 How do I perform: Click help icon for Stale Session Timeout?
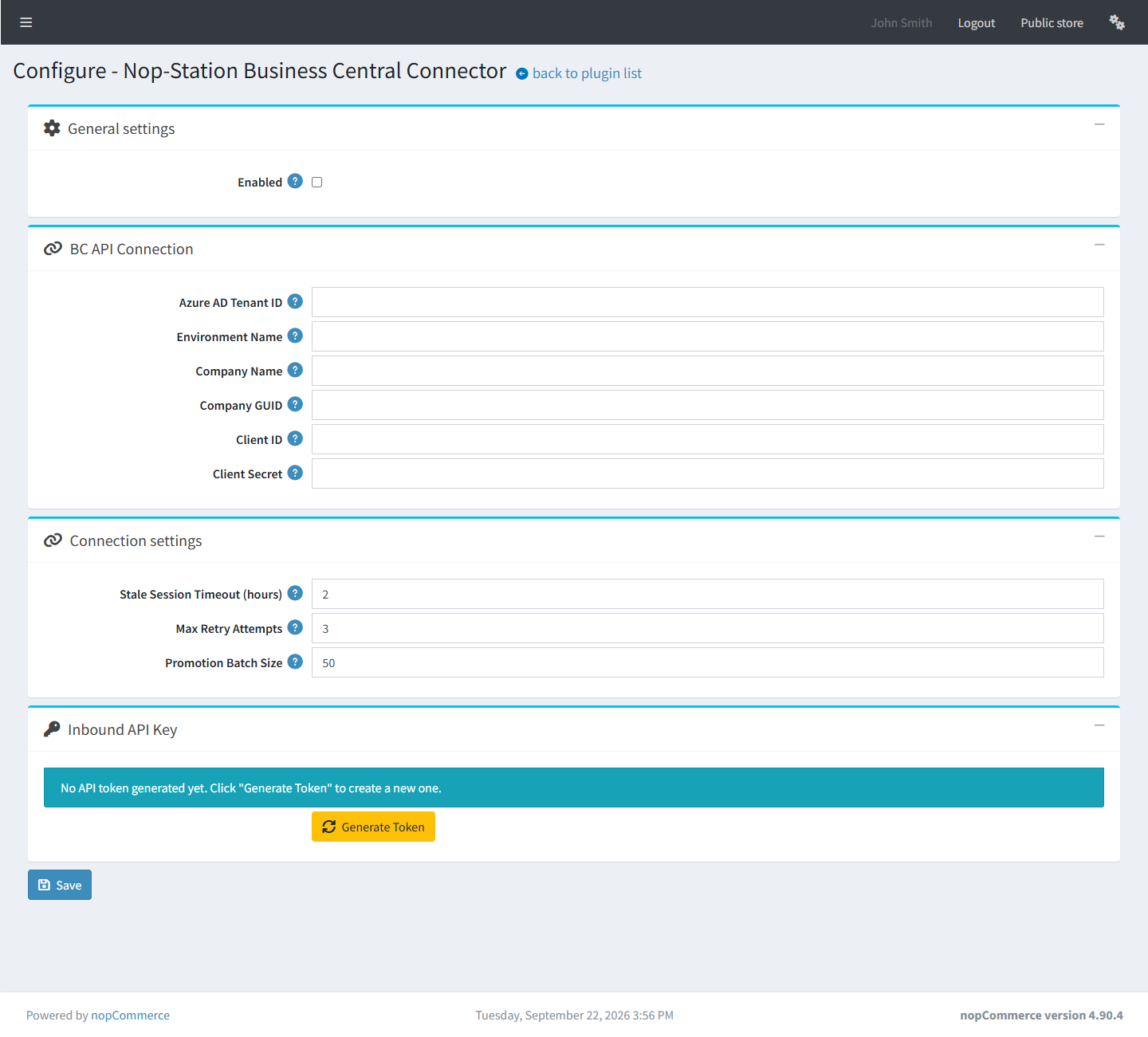point(295,593)
